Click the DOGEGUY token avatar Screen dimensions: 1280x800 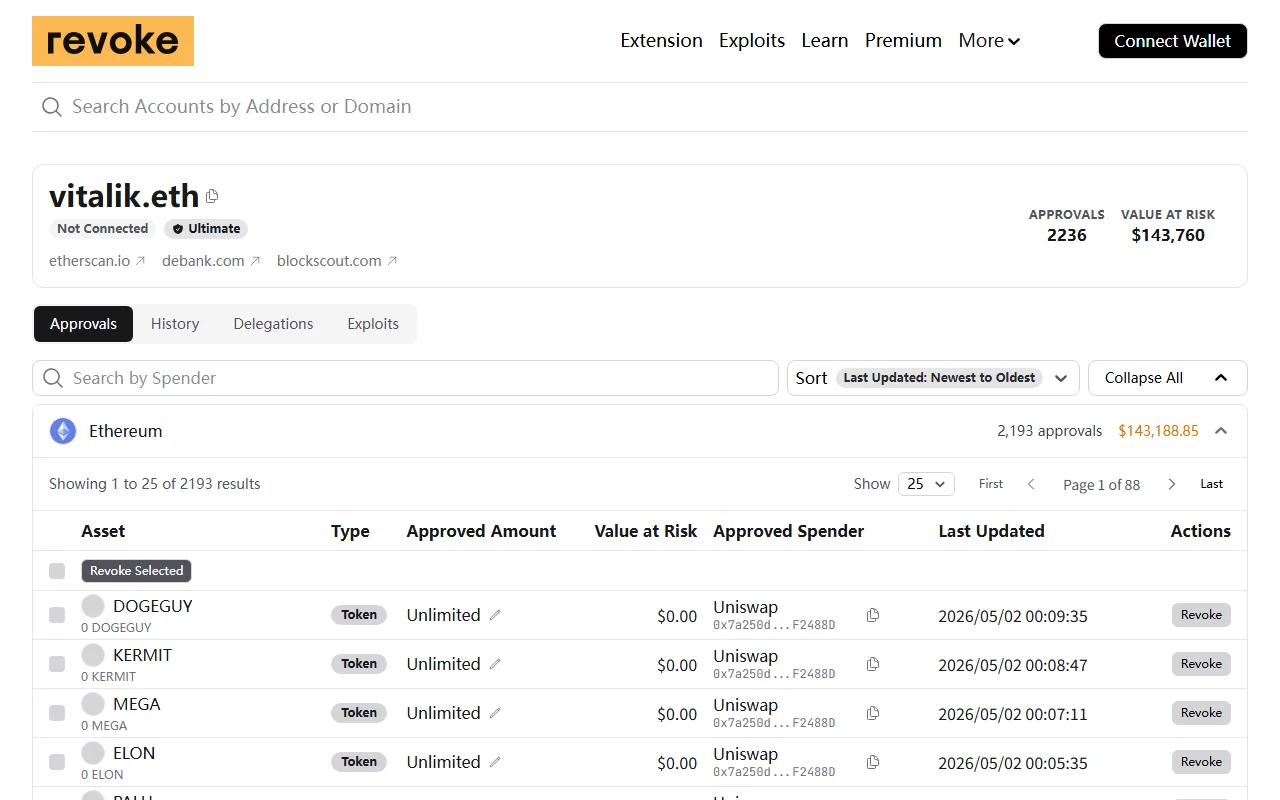point(93,606)
